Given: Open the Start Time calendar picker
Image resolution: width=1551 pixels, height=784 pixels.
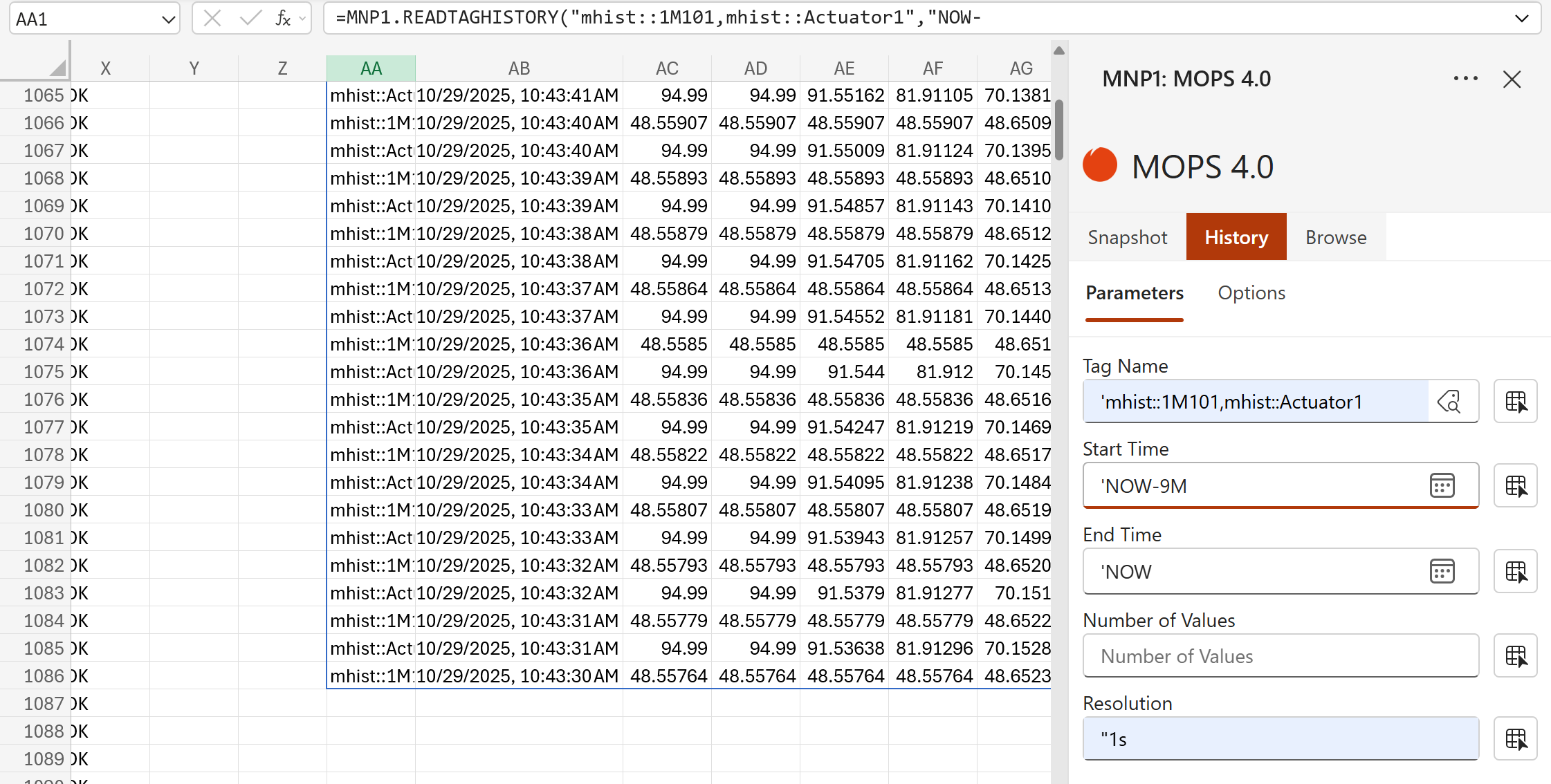Looking at the screenshot, I should tap(1442, 486).
